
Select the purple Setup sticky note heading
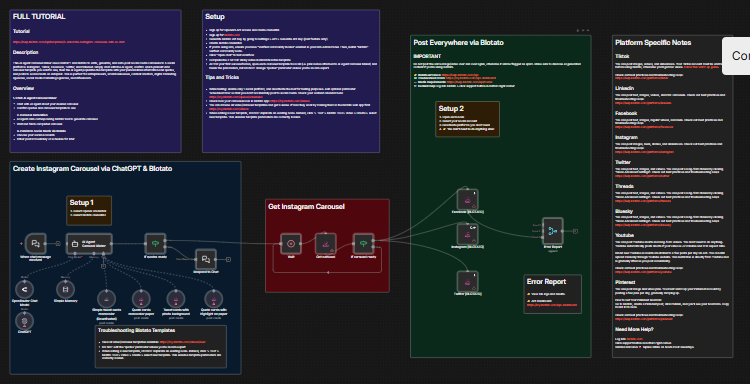(215, 17)
